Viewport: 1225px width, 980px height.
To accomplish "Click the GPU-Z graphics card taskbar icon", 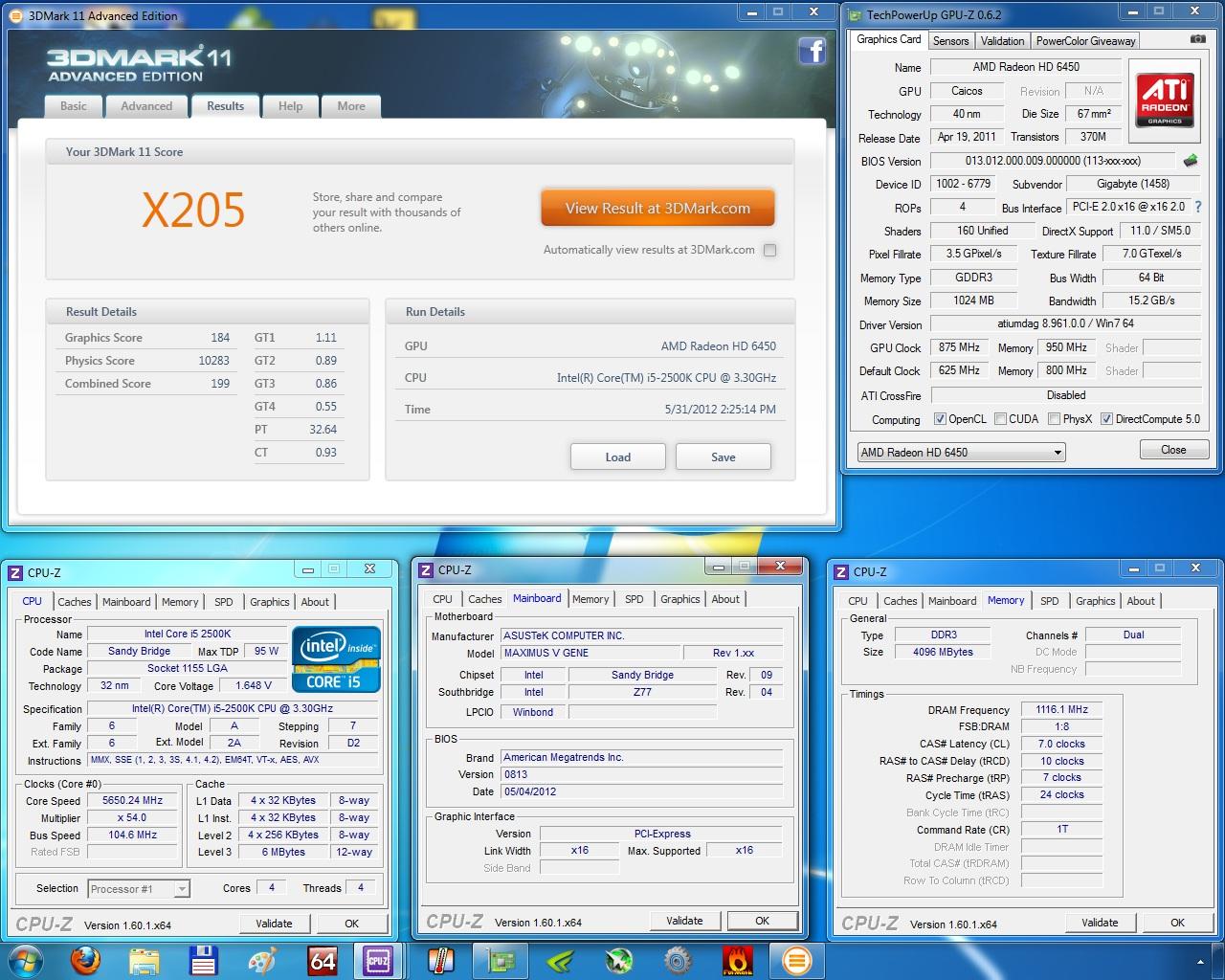I will coord(500,960).
